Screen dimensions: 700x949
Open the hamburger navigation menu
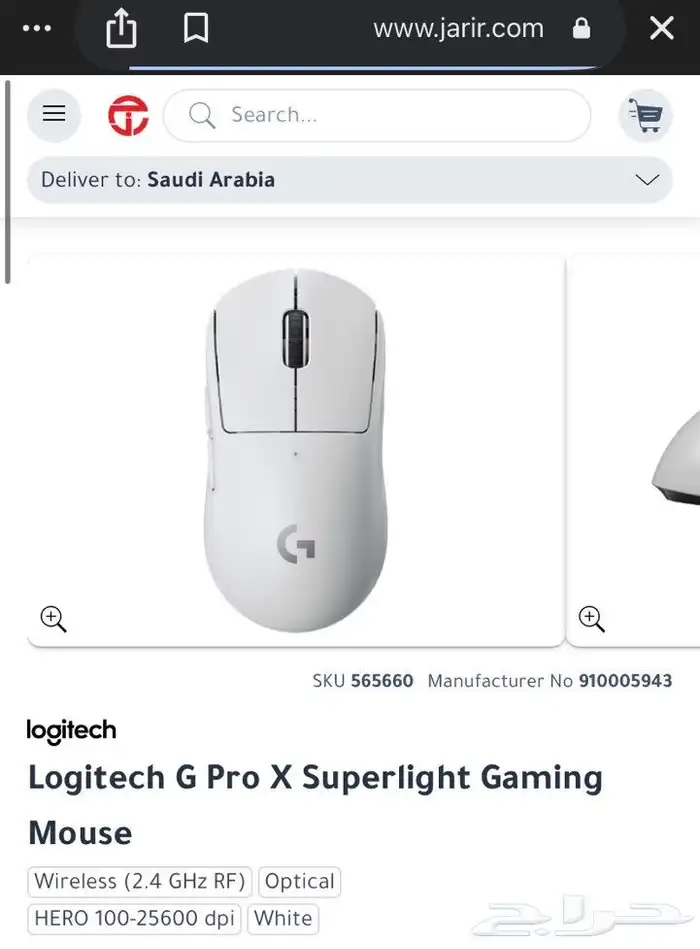pyautogui.click(x=54, y=115)
